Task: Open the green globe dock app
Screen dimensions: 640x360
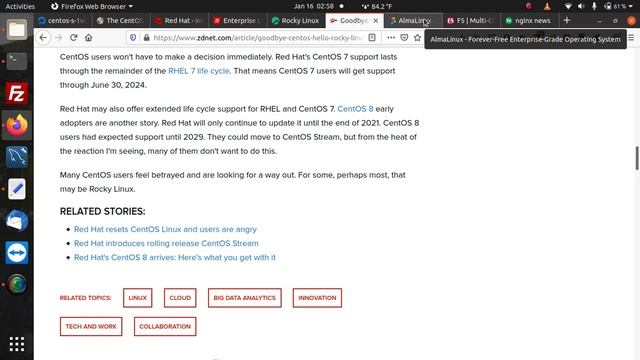Action: pos(17,284)
